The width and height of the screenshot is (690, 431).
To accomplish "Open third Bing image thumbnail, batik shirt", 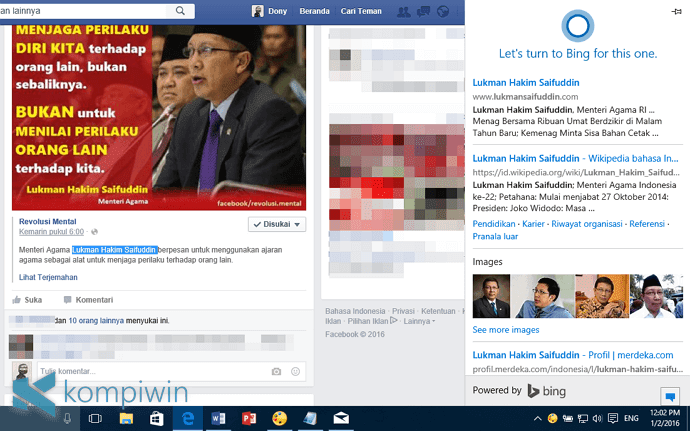I will (602, 296).
